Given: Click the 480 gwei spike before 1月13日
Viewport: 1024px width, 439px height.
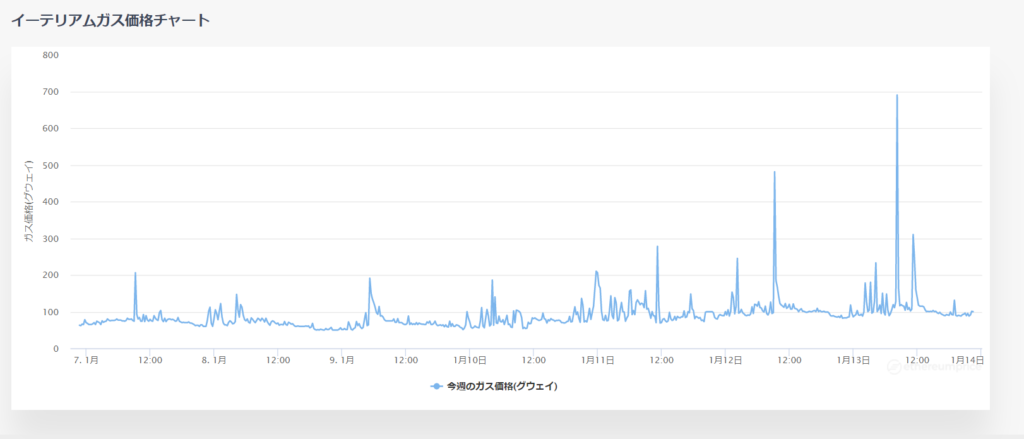Looking at the screenshot, I should click(774, 173).
